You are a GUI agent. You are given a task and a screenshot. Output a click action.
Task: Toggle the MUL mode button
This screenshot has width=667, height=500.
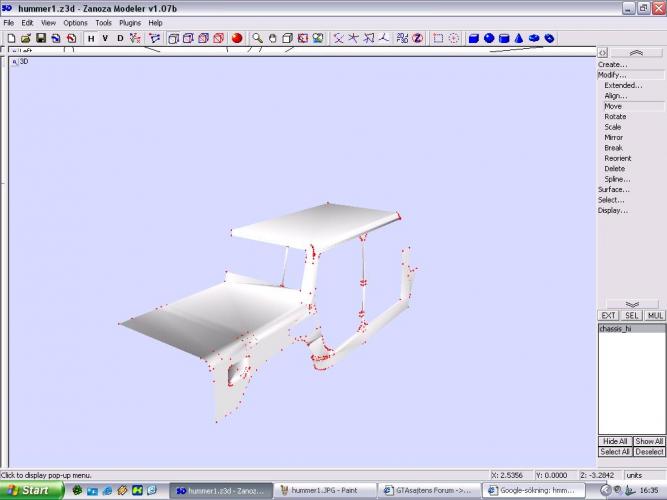tap(654, 316)
